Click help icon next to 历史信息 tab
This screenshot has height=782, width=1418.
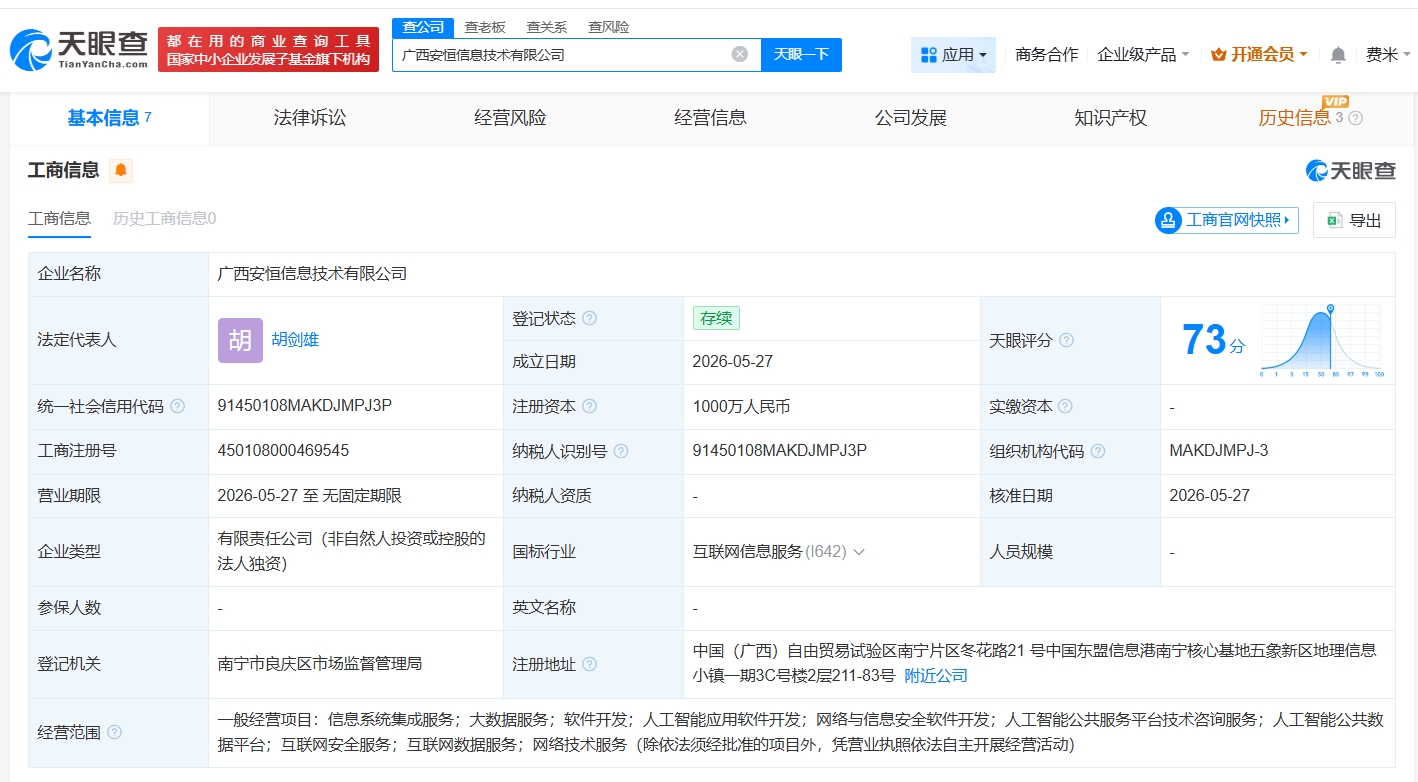point(1356,118)
